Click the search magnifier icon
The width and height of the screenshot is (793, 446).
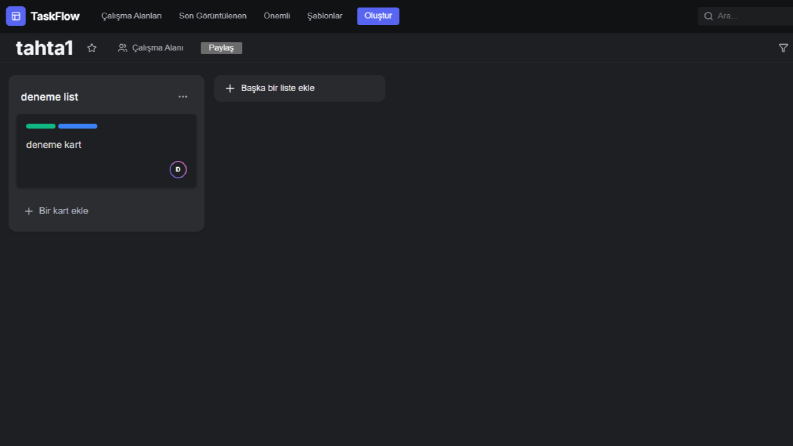709,16
